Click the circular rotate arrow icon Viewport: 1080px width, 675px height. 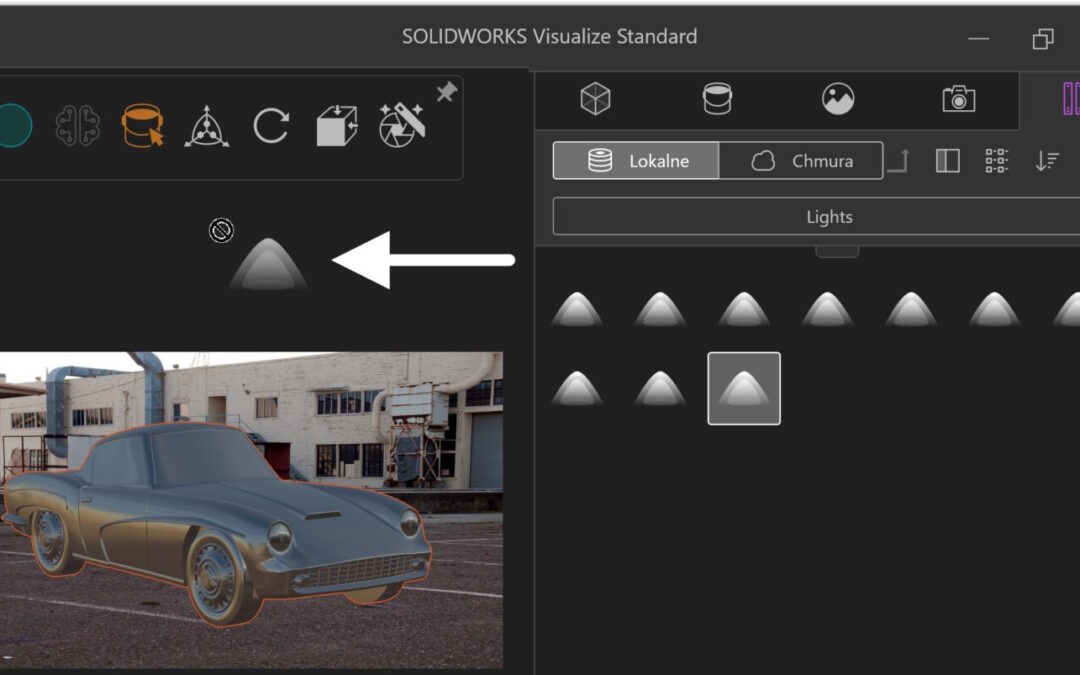pyautogui.click(x=270, y=126)
